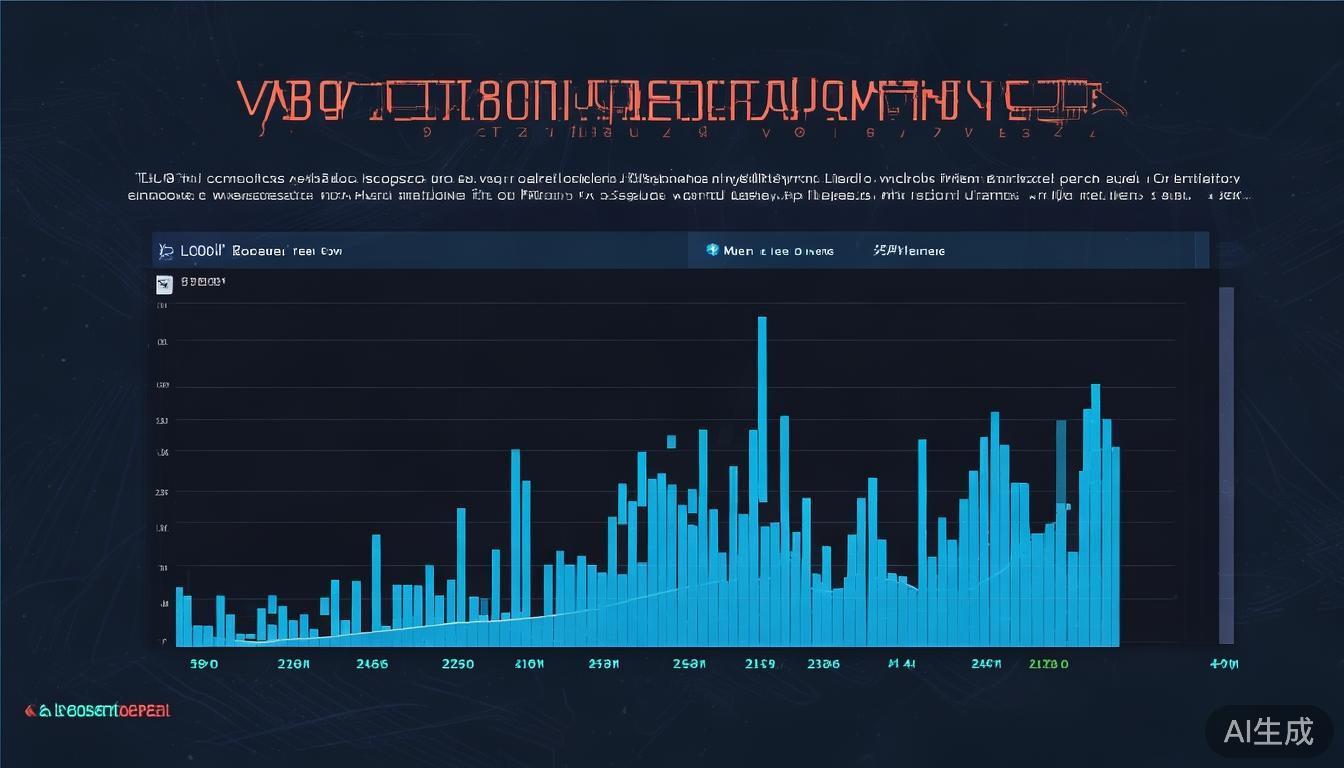Select the "2250" x-axis label
This screenshot has width=1344, height=768.
[x=457, y=663]
